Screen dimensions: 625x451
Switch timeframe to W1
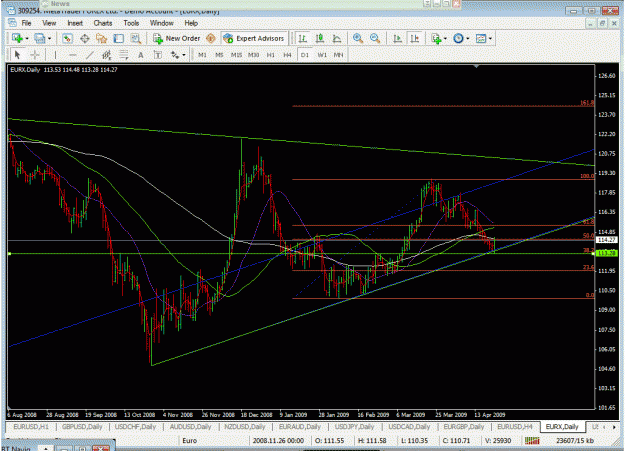pyautogui.click(x=322, y=55)
